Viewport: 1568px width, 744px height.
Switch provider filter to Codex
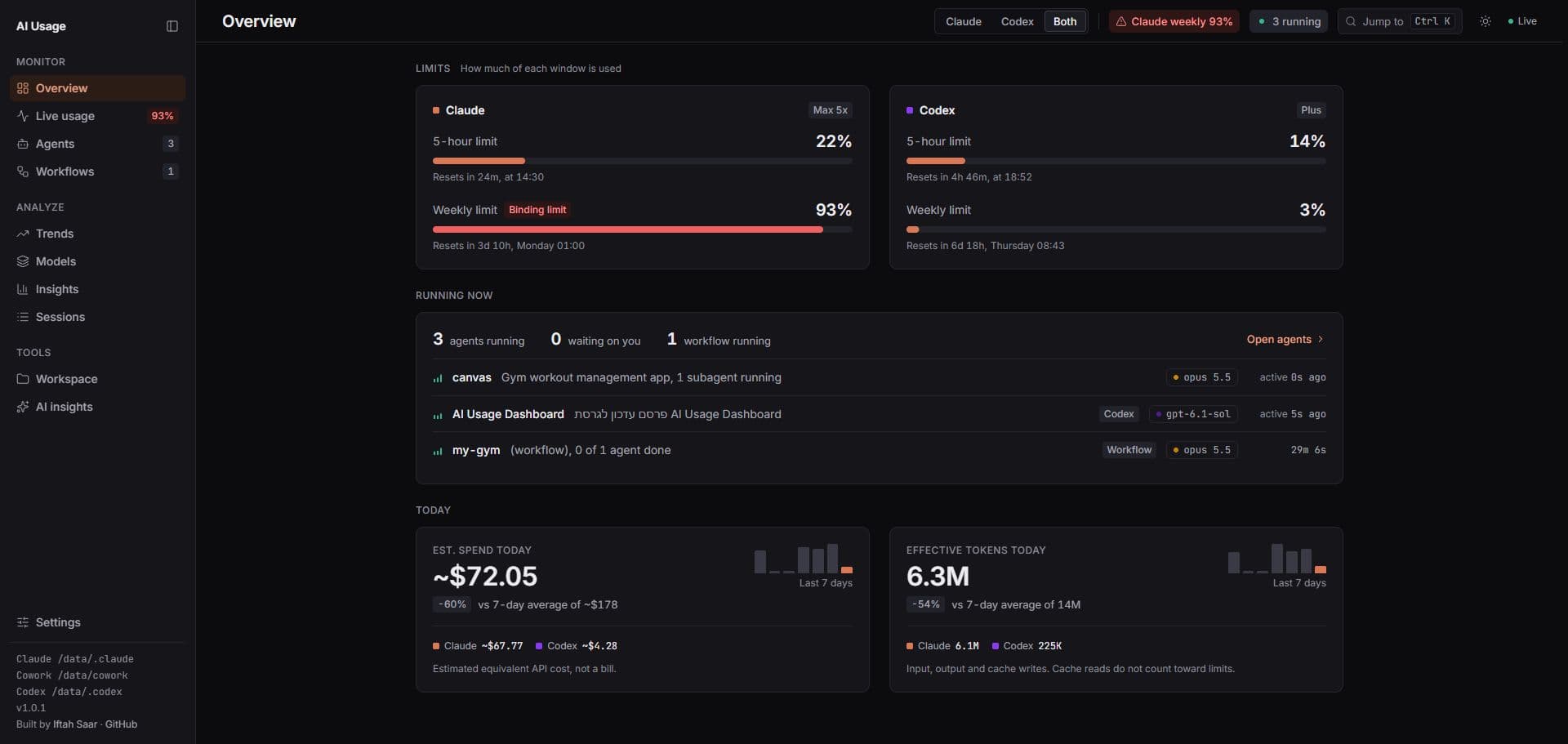click(1018, 21)
